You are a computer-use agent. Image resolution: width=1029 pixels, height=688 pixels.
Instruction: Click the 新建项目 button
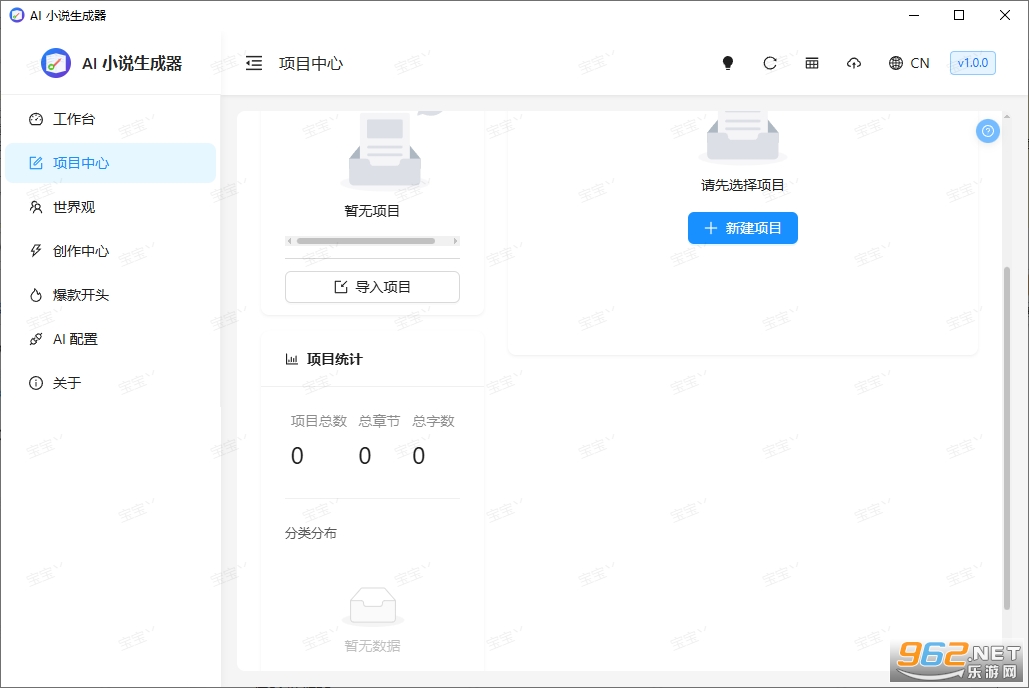[x=743, y=228]
